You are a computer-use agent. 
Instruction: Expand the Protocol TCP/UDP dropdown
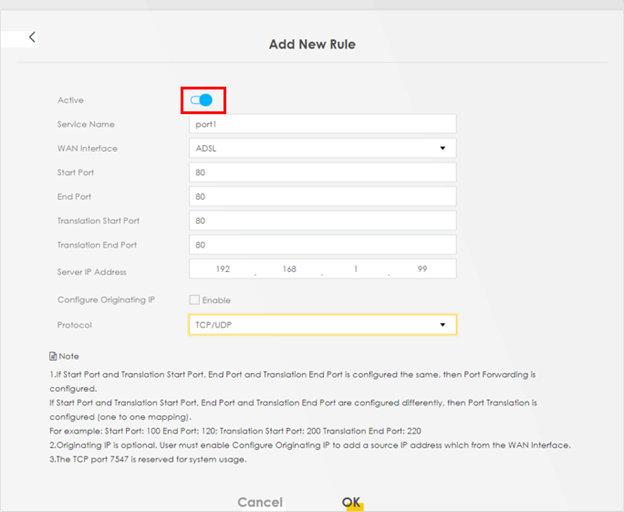click(x=323, y=325)
